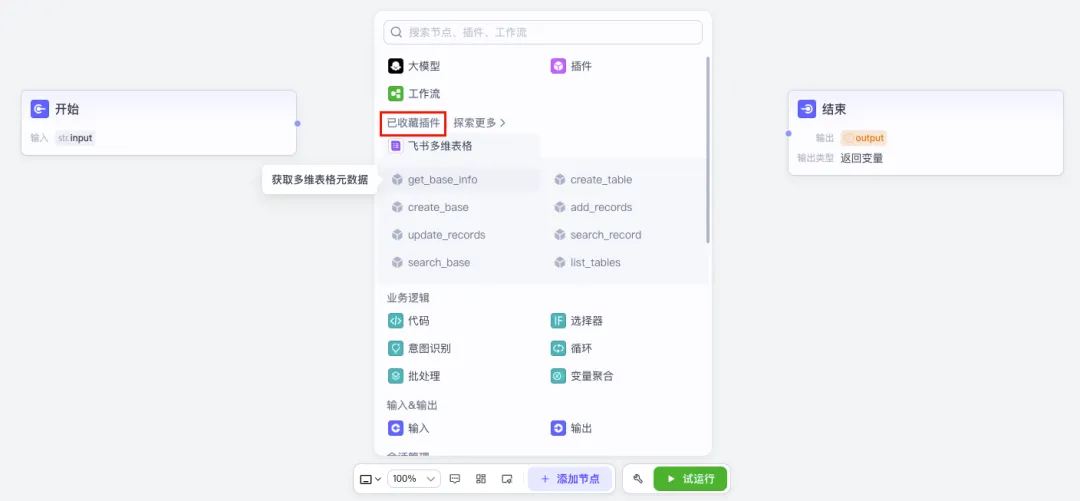Click the 循环 loop icon

point(558,349)
